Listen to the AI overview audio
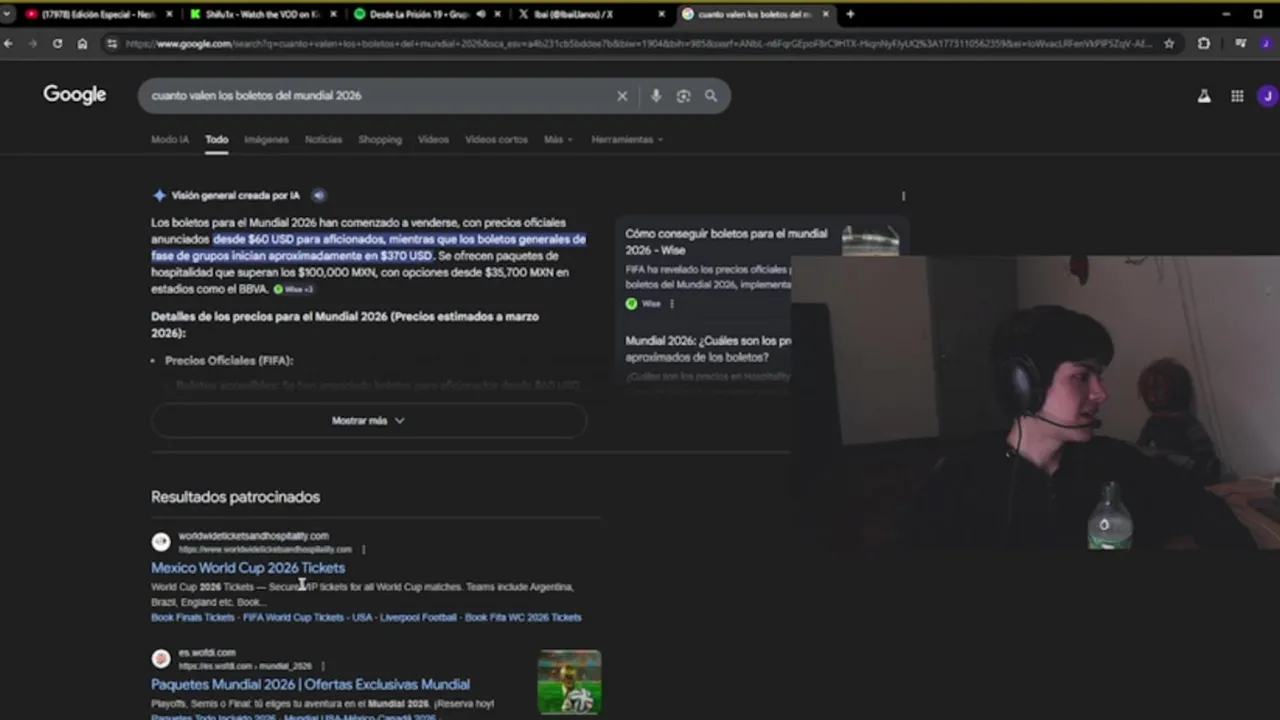This screenshot has height=720, width=1280. tap(318, 196)
